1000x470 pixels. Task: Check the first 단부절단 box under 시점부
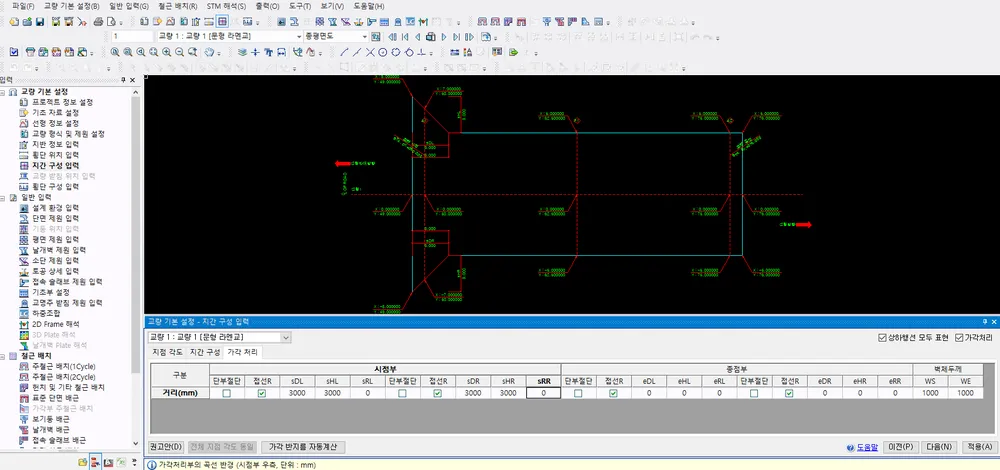pos(226,393)
